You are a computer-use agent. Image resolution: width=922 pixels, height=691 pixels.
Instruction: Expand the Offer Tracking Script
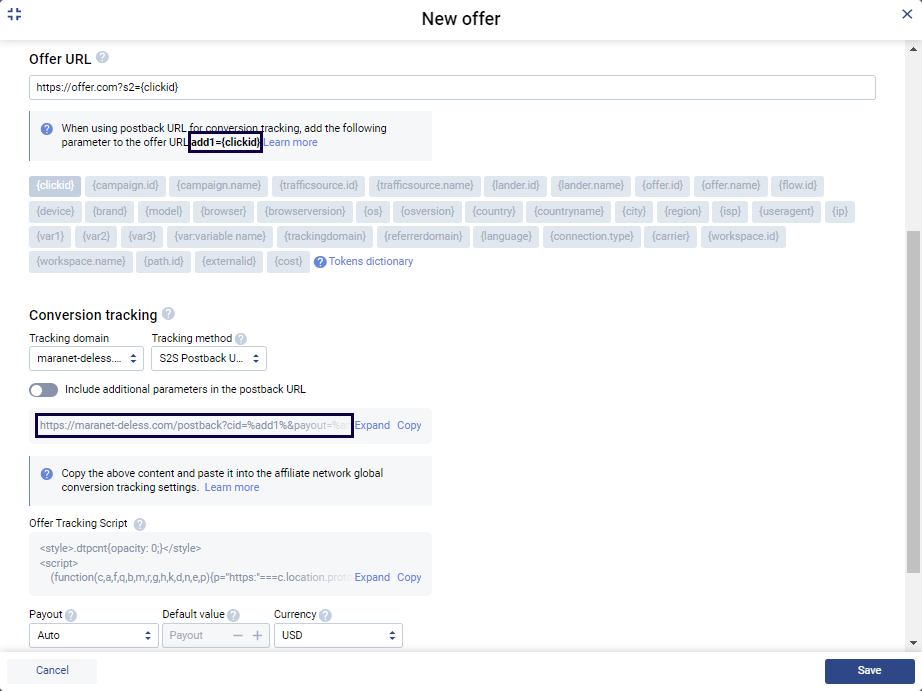372,577
